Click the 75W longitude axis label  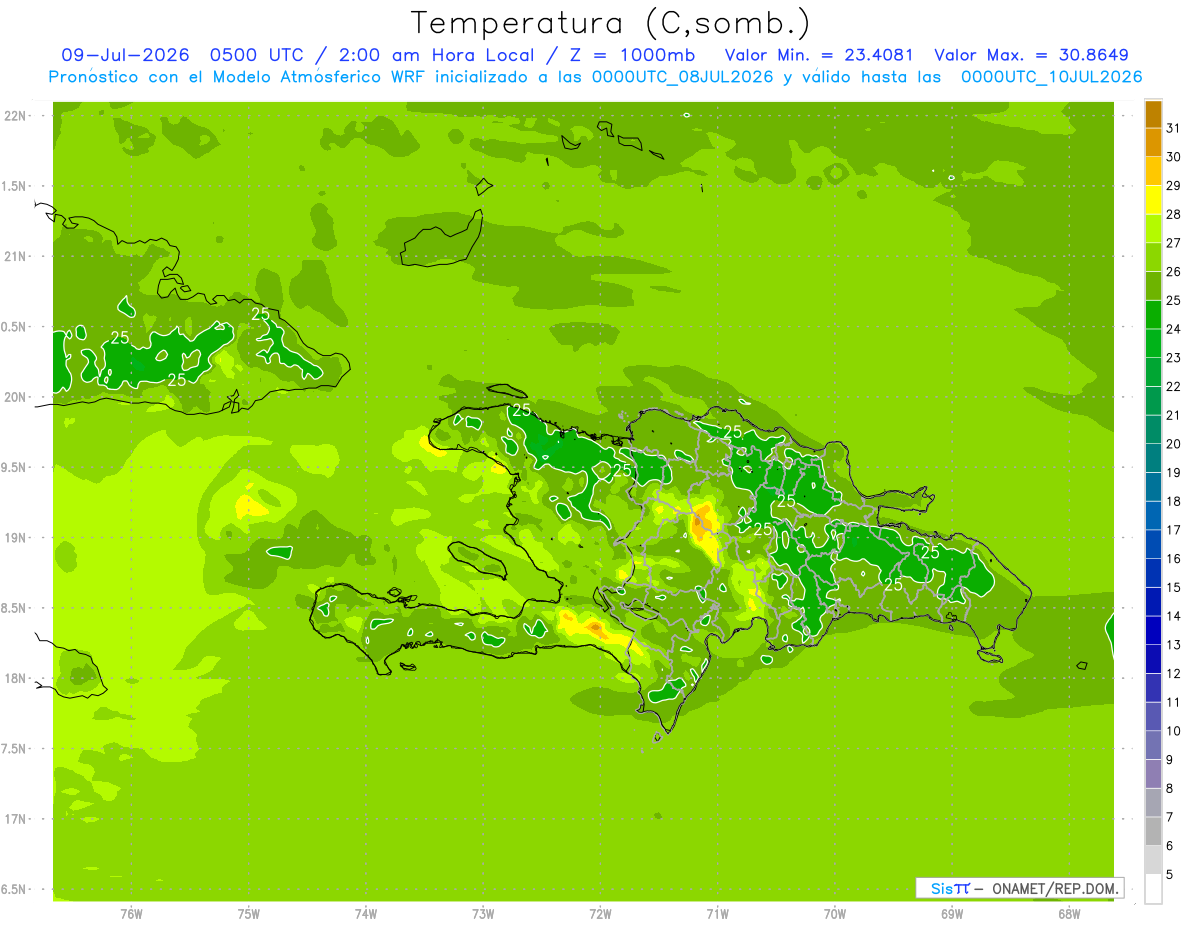(x=249, y=913)
